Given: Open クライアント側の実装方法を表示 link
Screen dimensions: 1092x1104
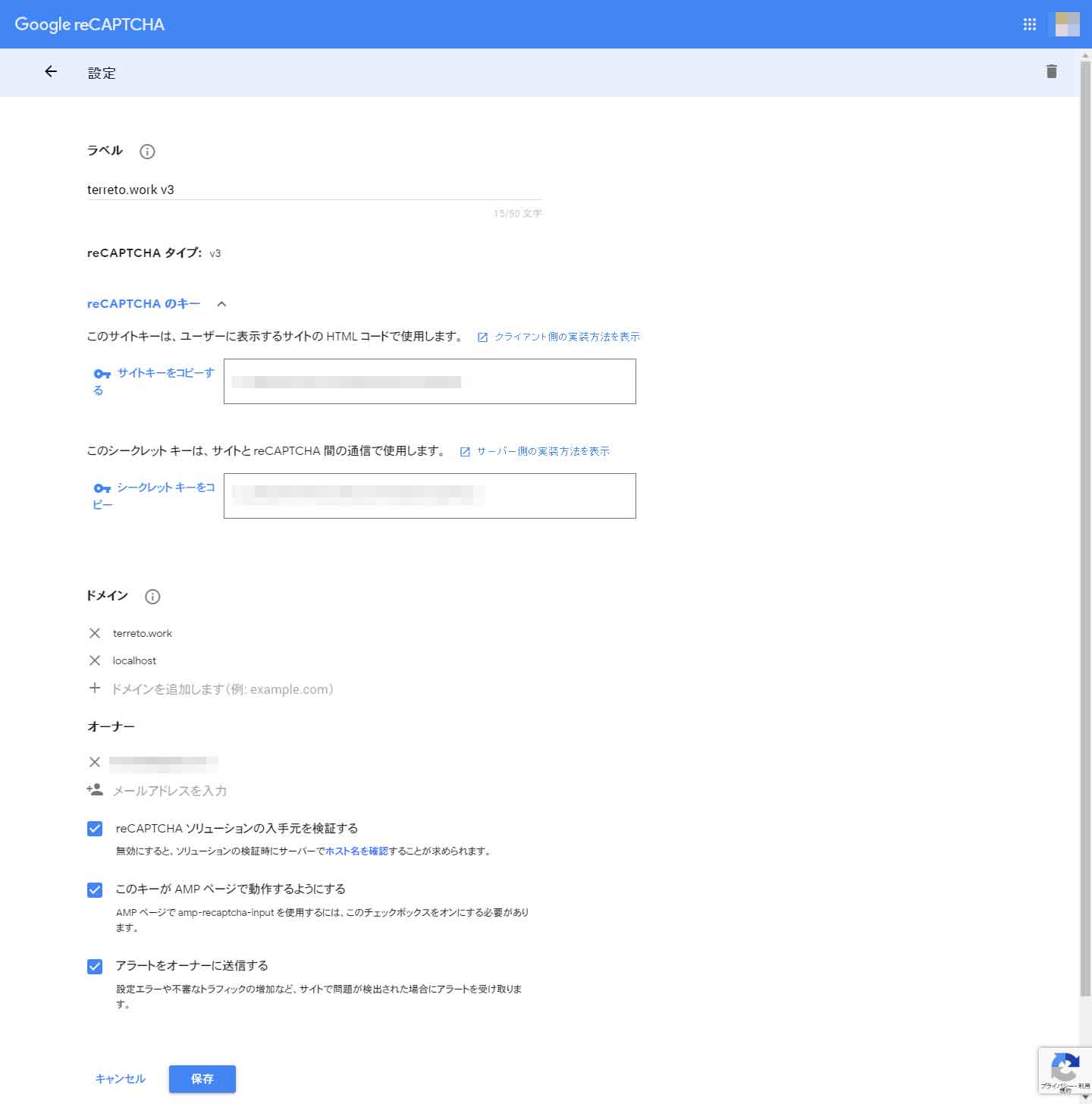Looking at the screenshot, I should (566, 337).
